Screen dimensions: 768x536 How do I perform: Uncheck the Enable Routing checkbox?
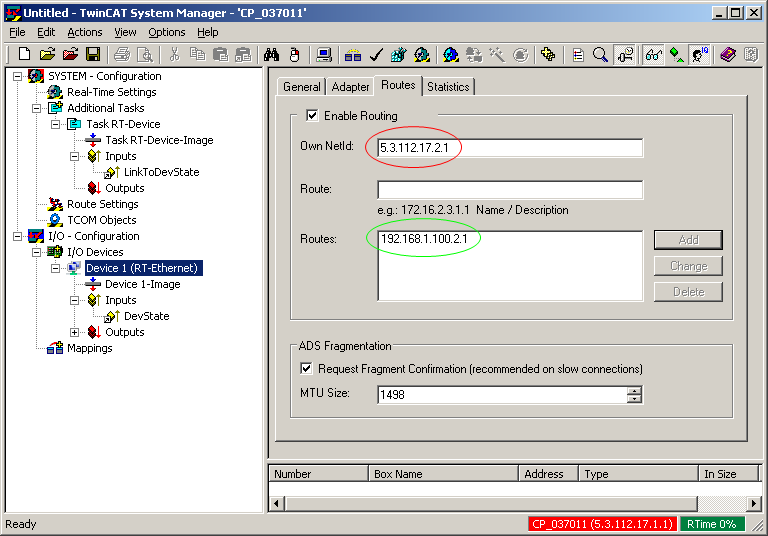(312, 115)
